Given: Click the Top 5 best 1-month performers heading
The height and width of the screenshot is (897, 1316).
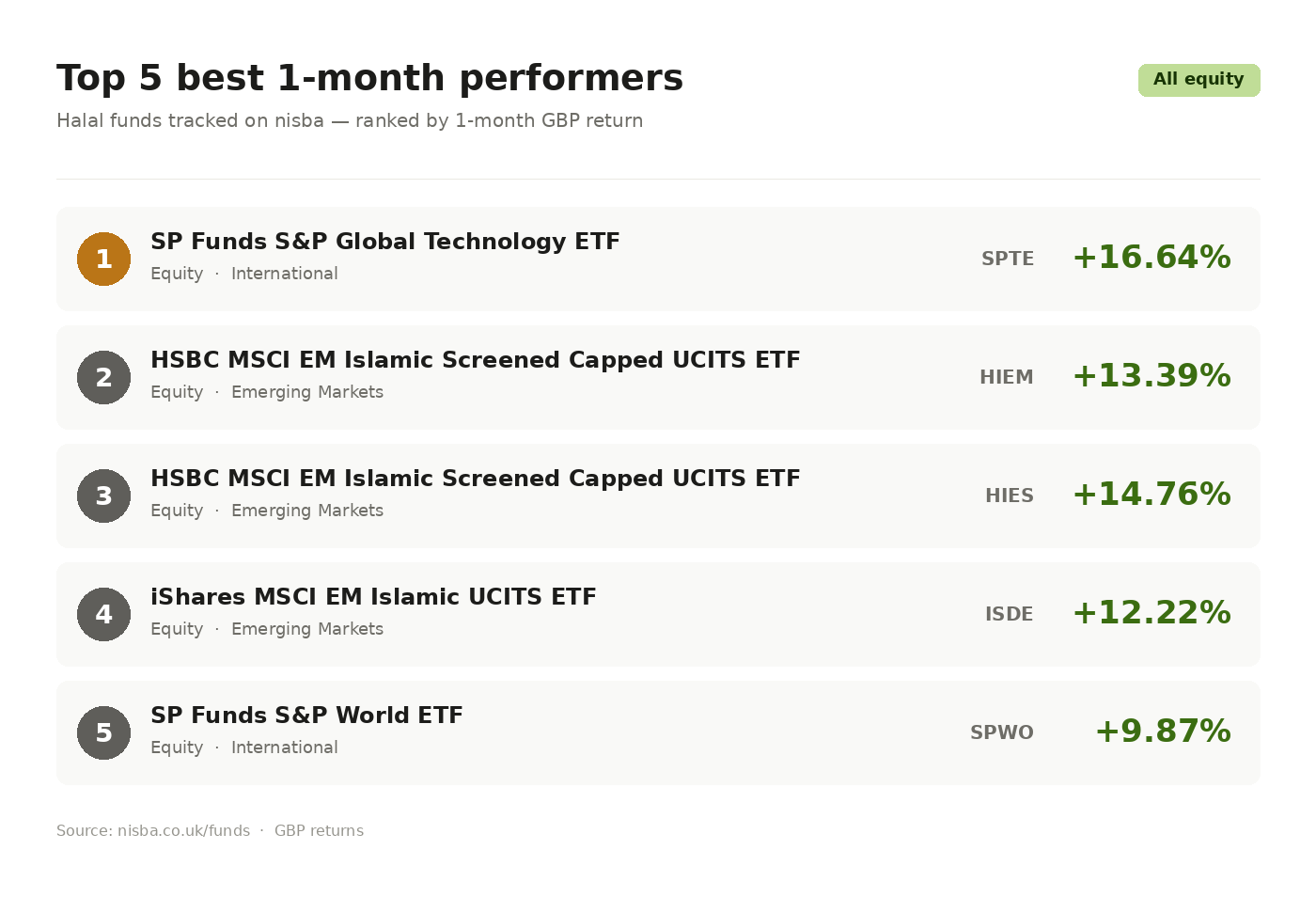Looking at the screenshot, I should tap(369, 78).
